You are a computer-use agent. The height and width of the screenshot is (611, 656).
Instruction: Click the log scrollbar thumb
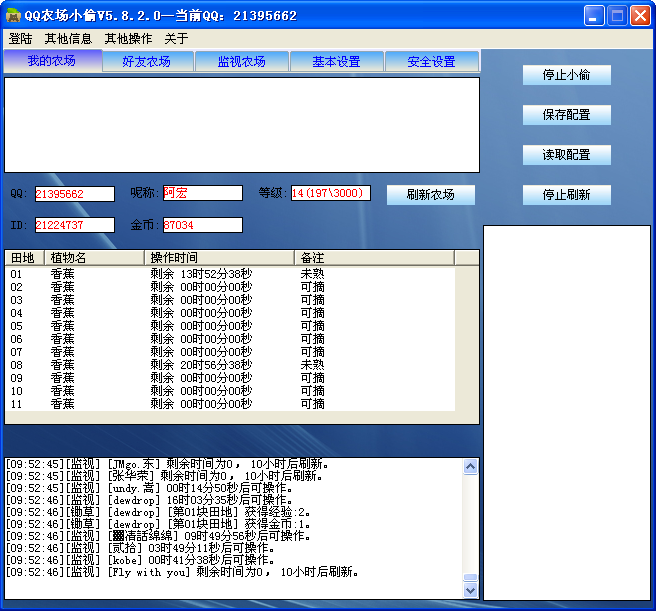tap(470, 578)
